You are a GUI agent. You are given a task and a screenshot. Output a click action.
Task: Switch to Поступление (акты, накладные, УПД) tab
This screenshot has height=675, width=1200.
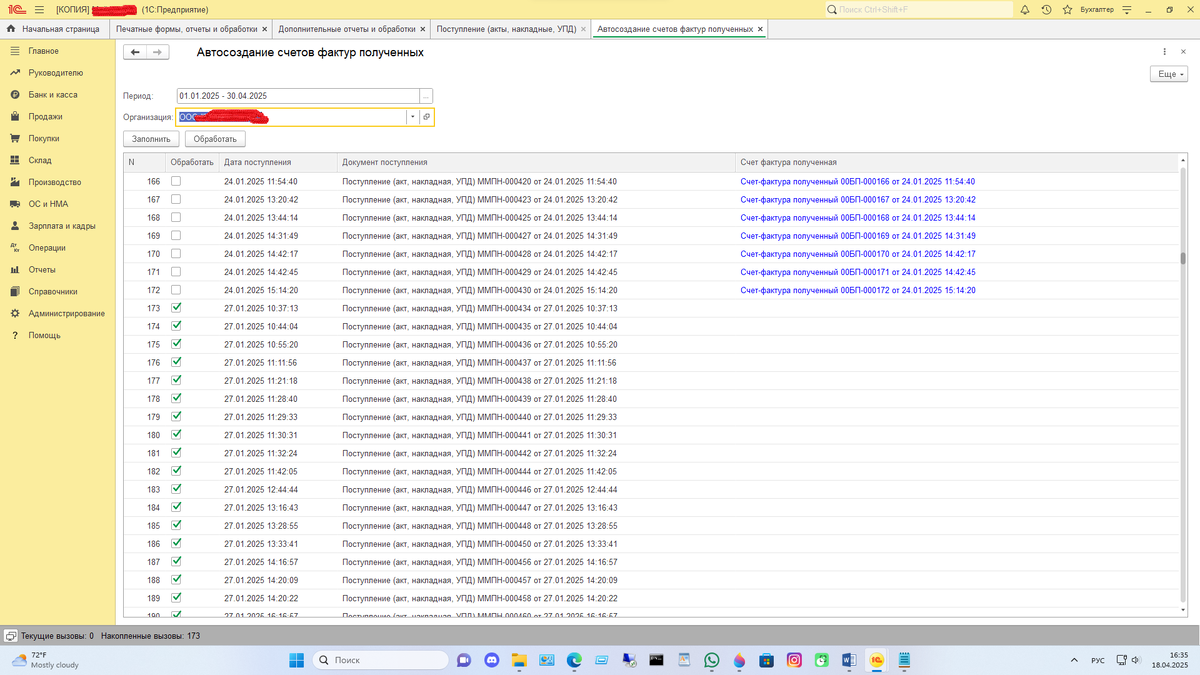coord(506,29)
